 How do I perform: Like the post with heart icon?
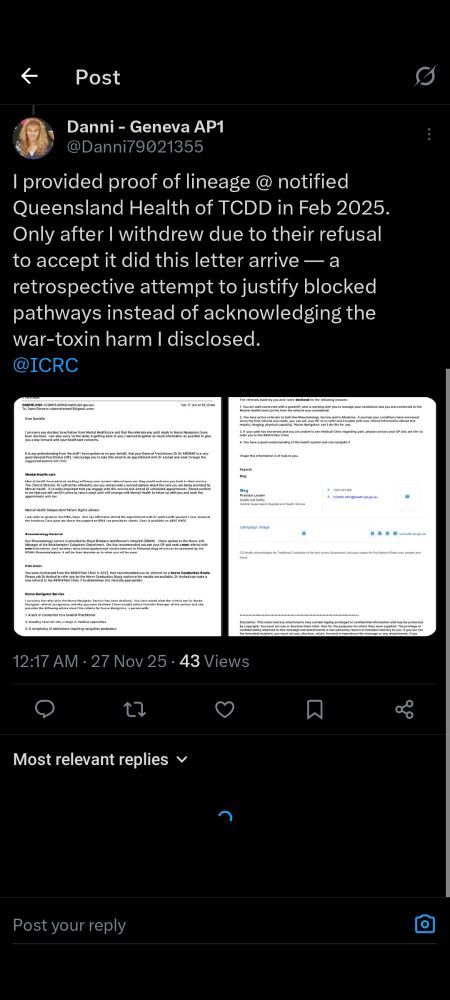(224, 709)
